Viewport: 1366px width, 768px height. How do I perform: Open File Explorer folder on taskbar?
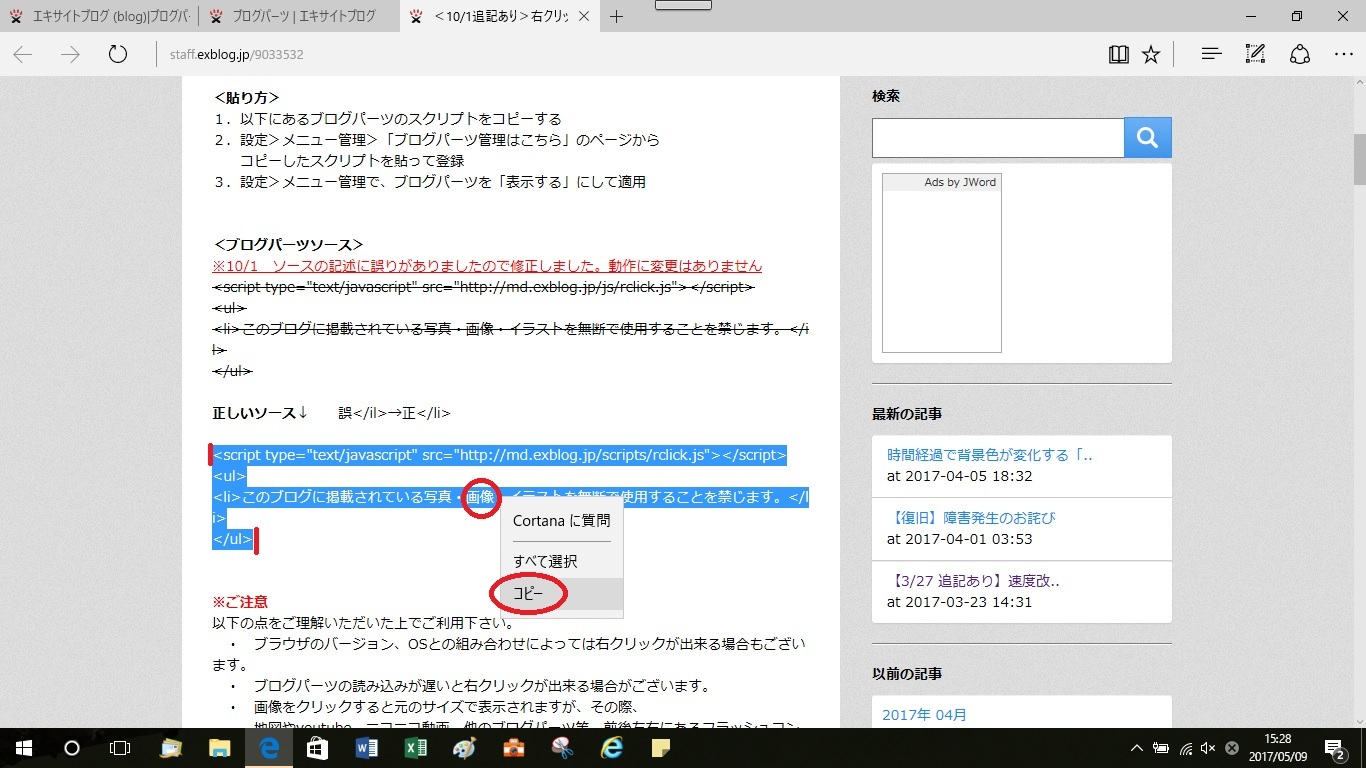click(x=219, y=748)
